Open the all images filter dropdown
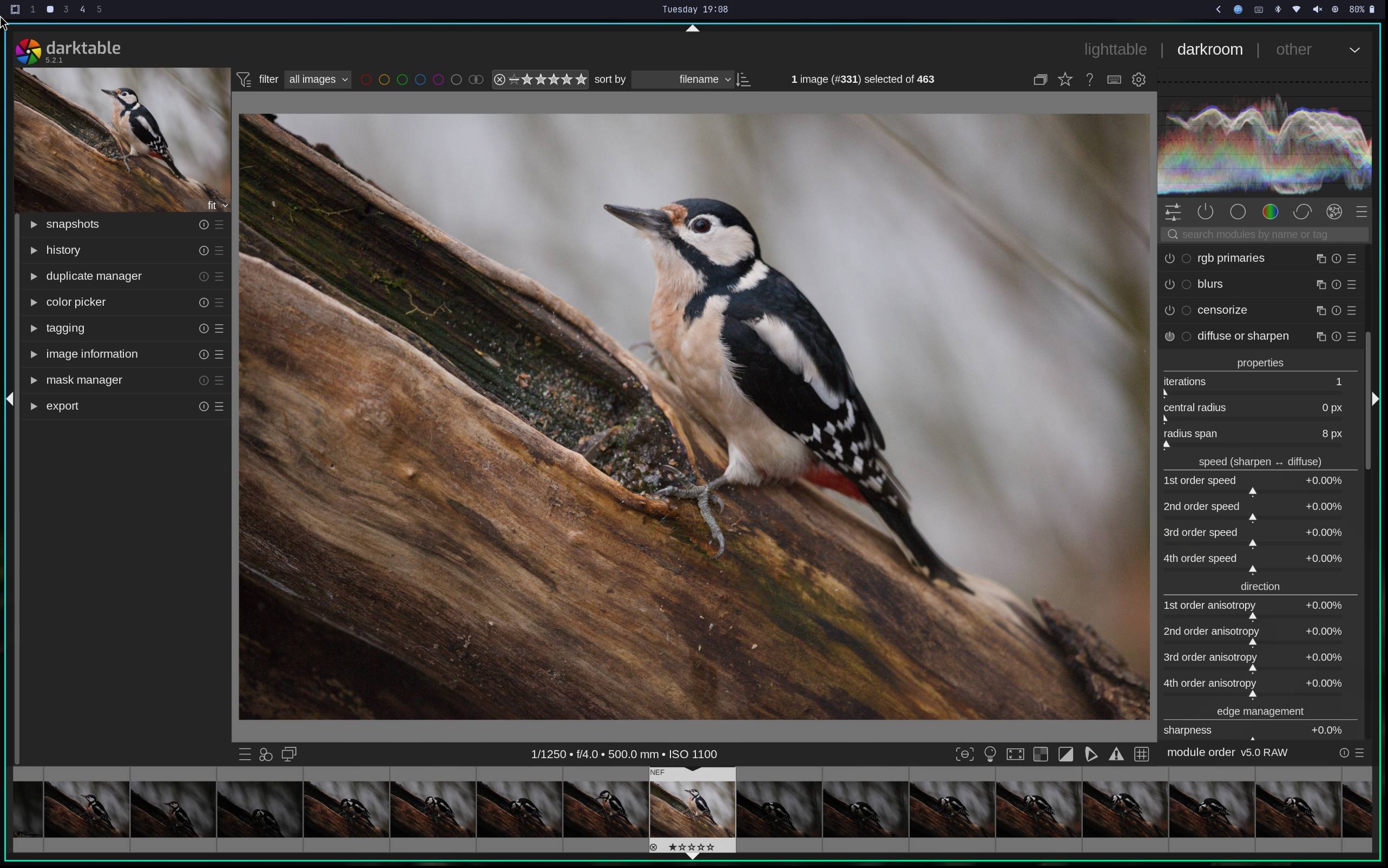This screenshot has height=868, width=1388. (x=318, y=79)
